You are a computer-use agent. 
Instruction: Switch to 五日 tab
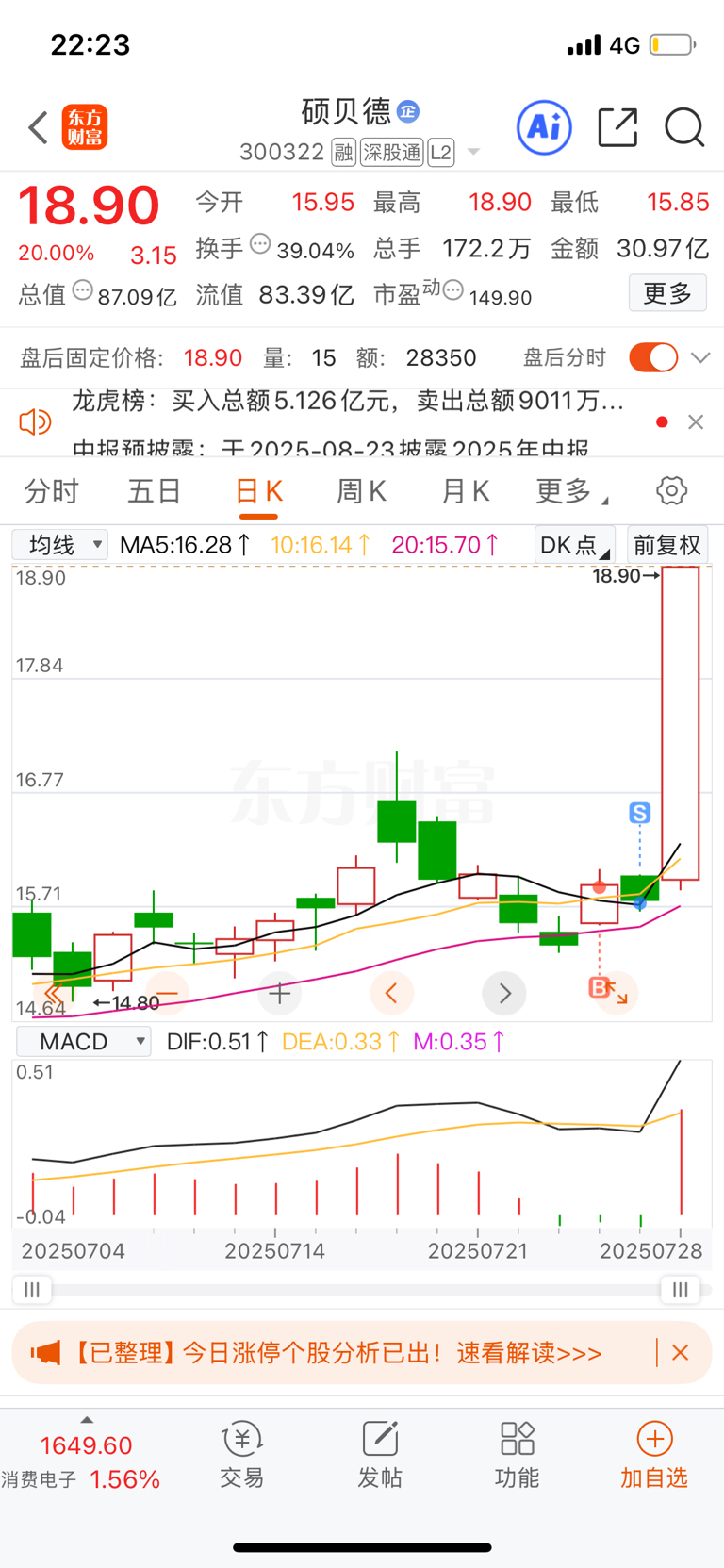155,491
